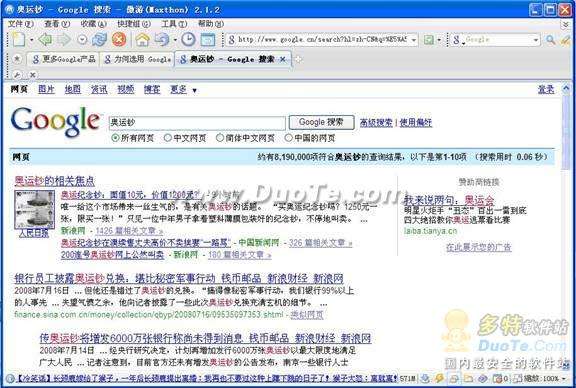This screenshot has width=576, height=388.
Task: Click the lightning bolt status bar icon
Action: [x=439, y=378]
